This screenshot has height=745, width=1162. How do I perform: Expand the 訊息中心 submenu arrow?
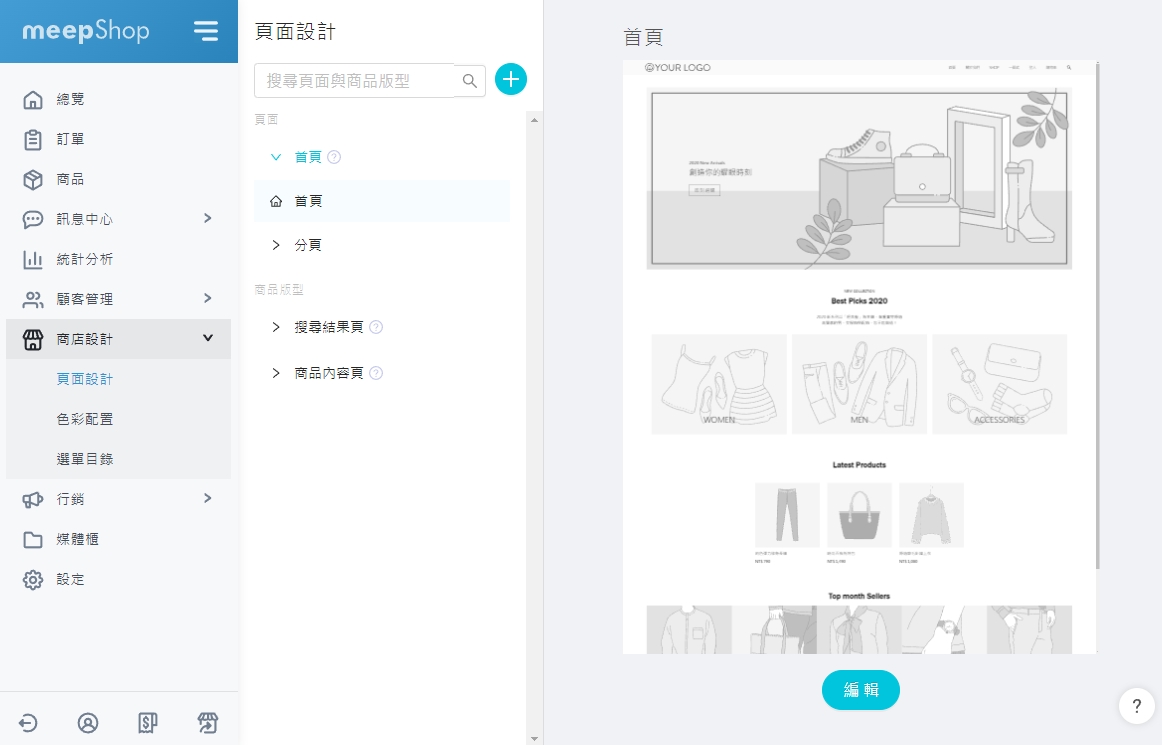click(x=208, y=218)
